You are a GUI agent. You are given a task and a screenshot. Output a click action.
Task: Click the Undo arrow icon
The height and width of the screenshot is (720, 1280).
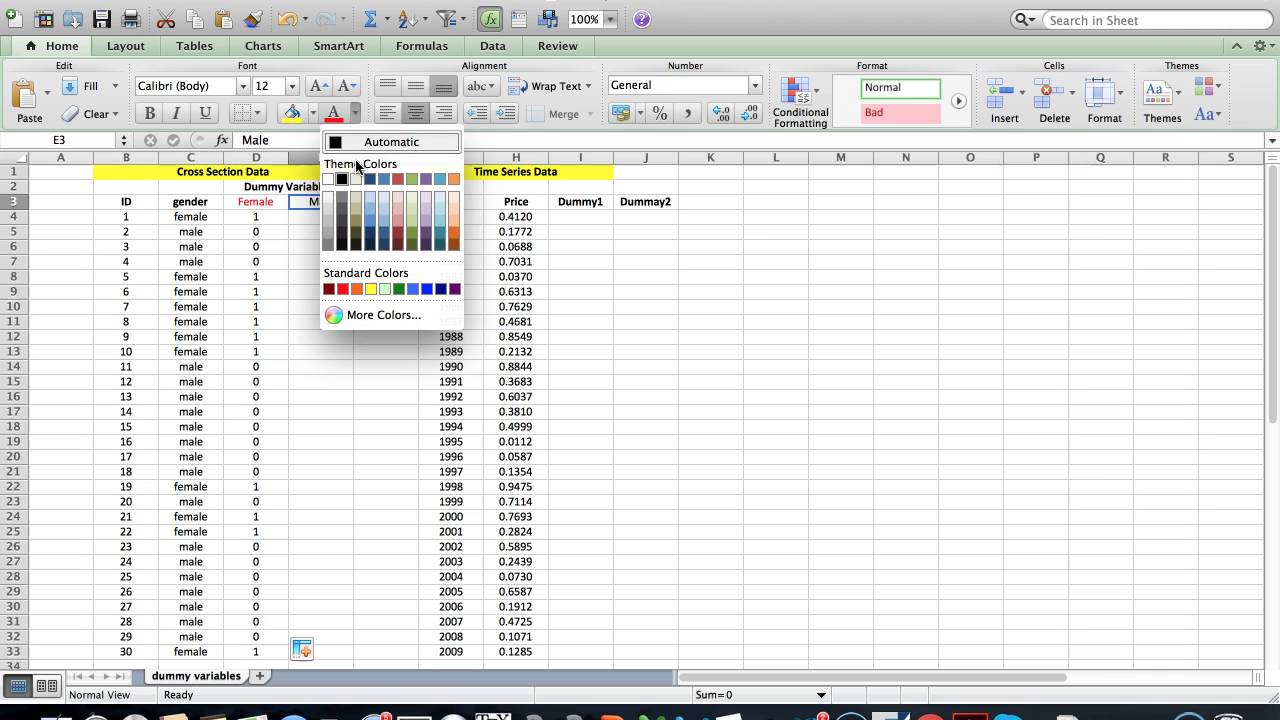pyautogui.click(x=287, y=19)
